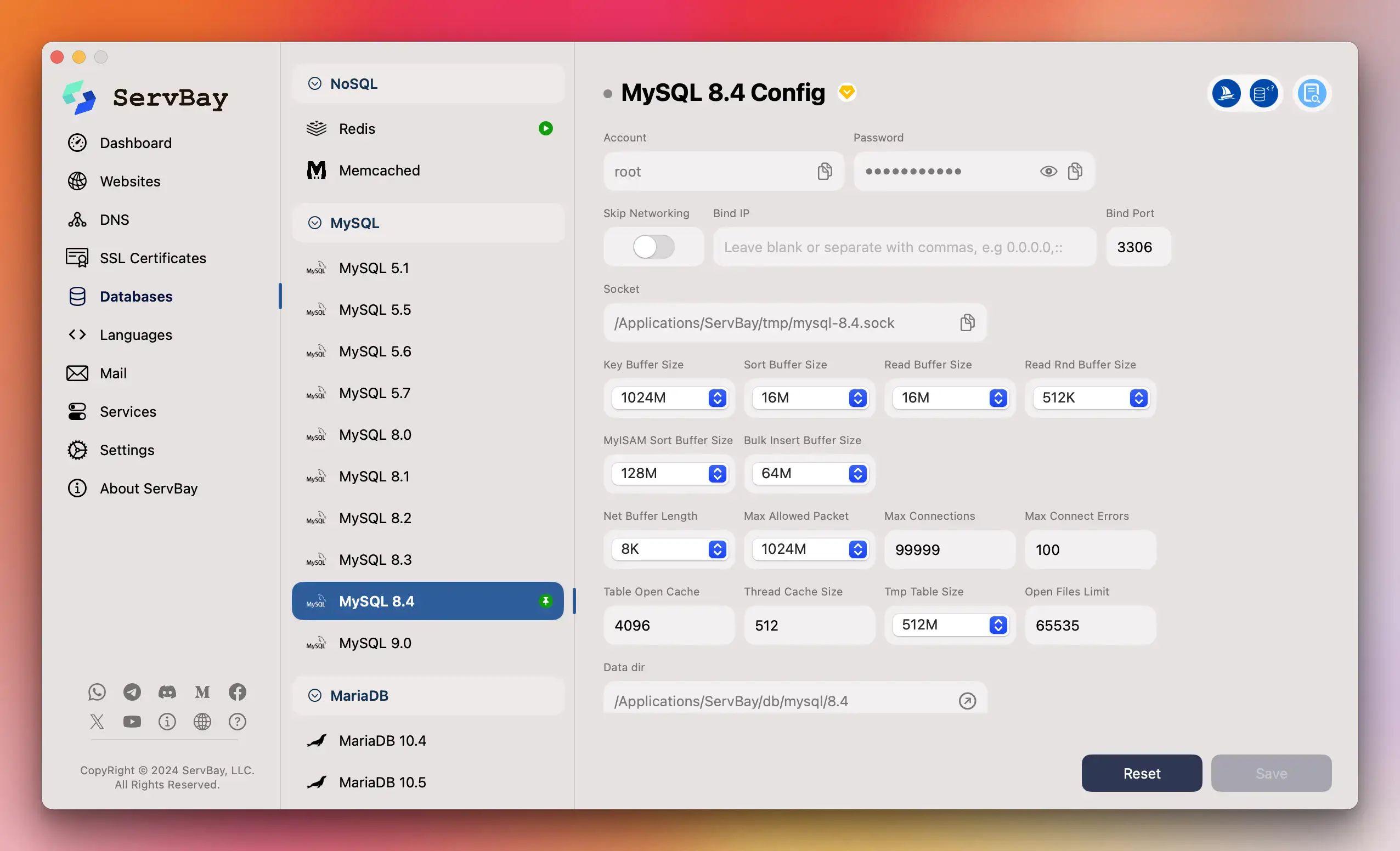Screen dimensions: 1400x851
Task: Click the Reset button
Action: (x=1142, y=773)
